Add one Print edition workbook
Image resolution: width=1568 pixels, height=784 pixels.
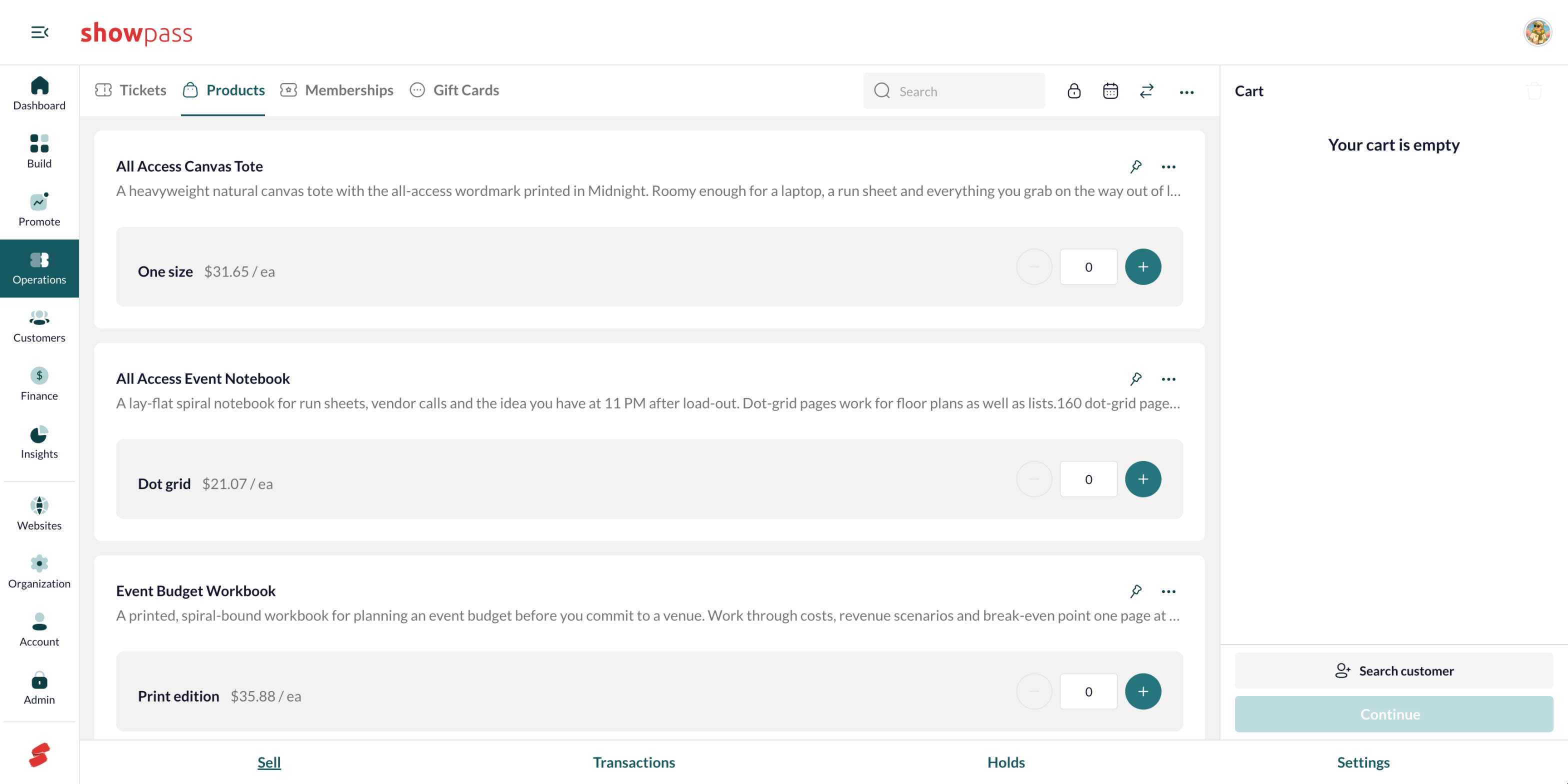(x=1142, y=691)
